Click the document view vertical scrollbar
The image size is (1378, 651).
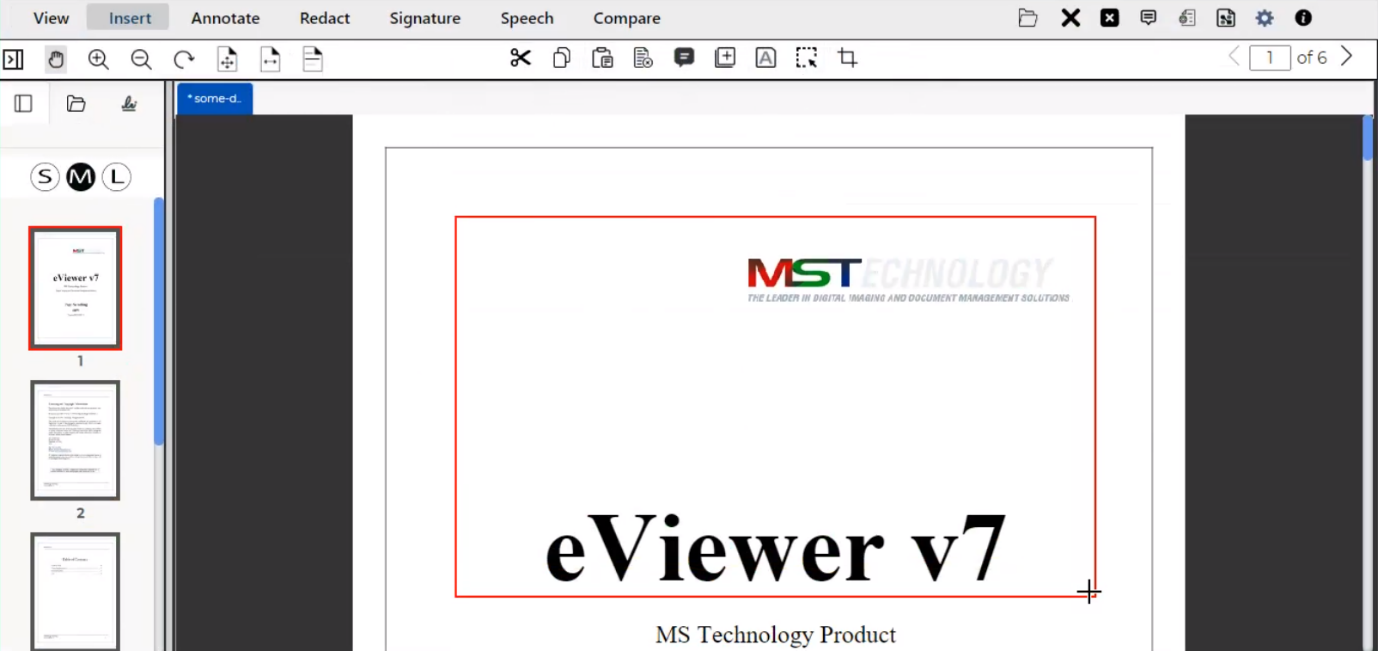coord(1368,138)
